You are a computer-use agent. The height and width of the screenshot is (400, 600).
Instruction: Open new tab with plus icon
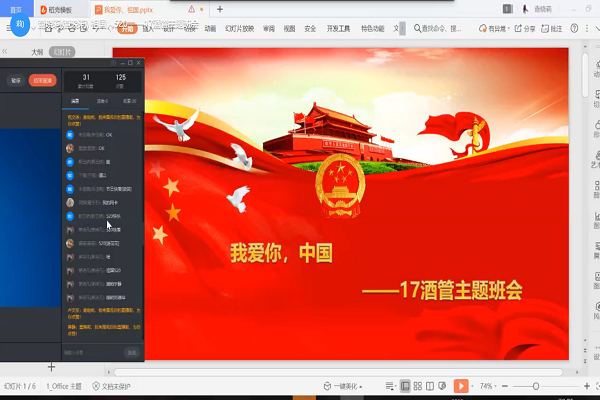(219, 9)
